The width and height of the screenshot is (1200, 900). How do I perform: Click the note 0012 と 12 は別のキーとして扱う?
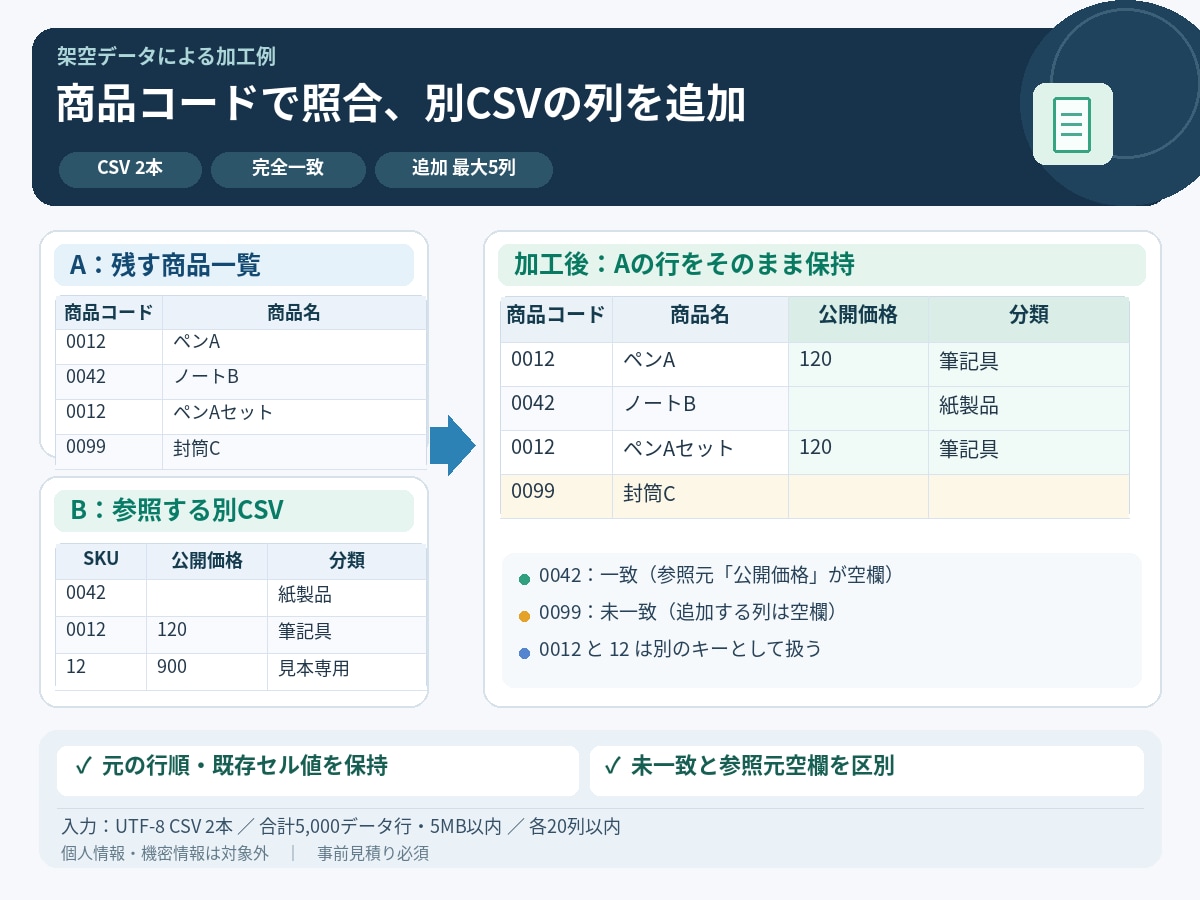[680, 649]
